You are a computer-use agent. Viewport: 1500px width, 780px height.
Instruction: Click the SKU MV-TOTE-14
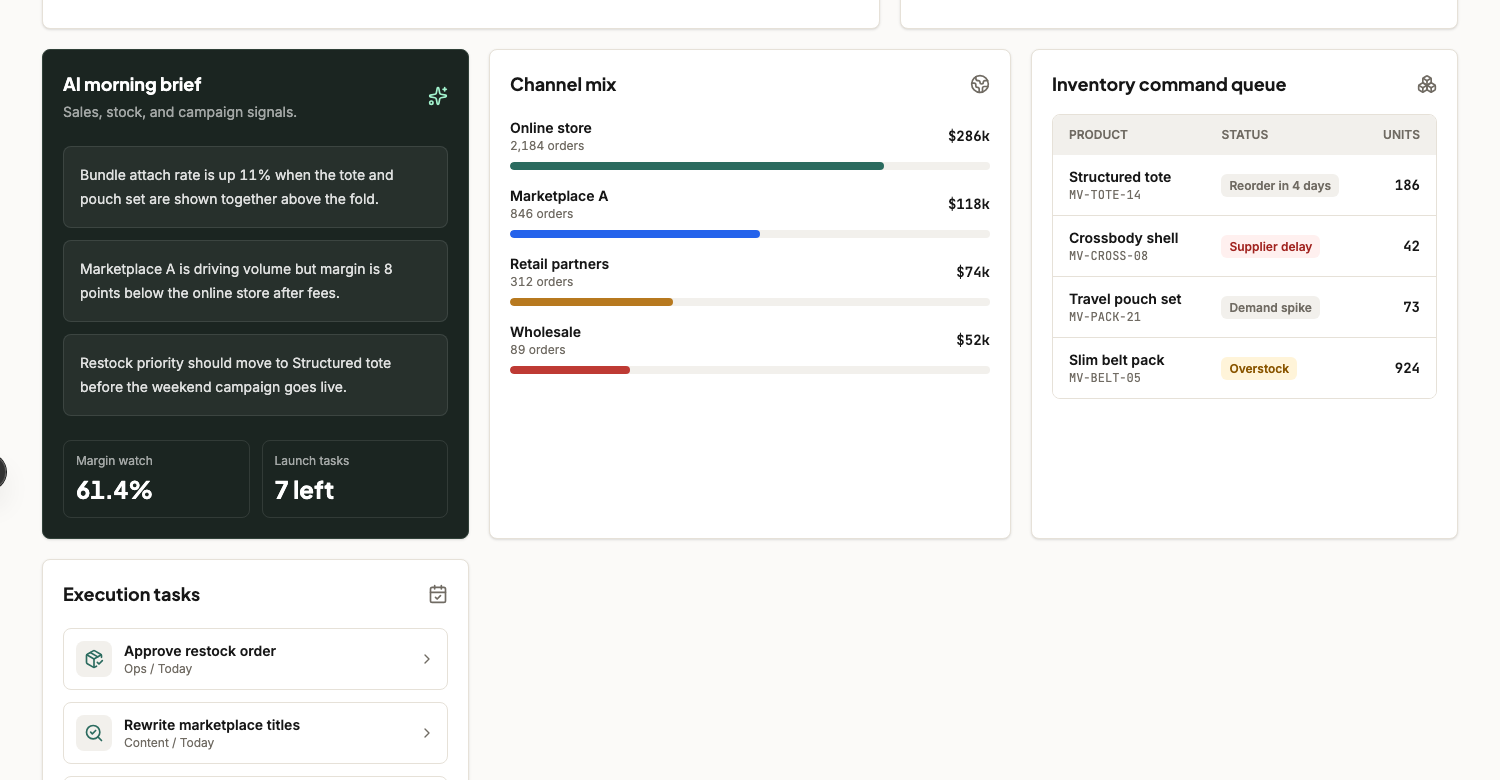(1105, 195)
